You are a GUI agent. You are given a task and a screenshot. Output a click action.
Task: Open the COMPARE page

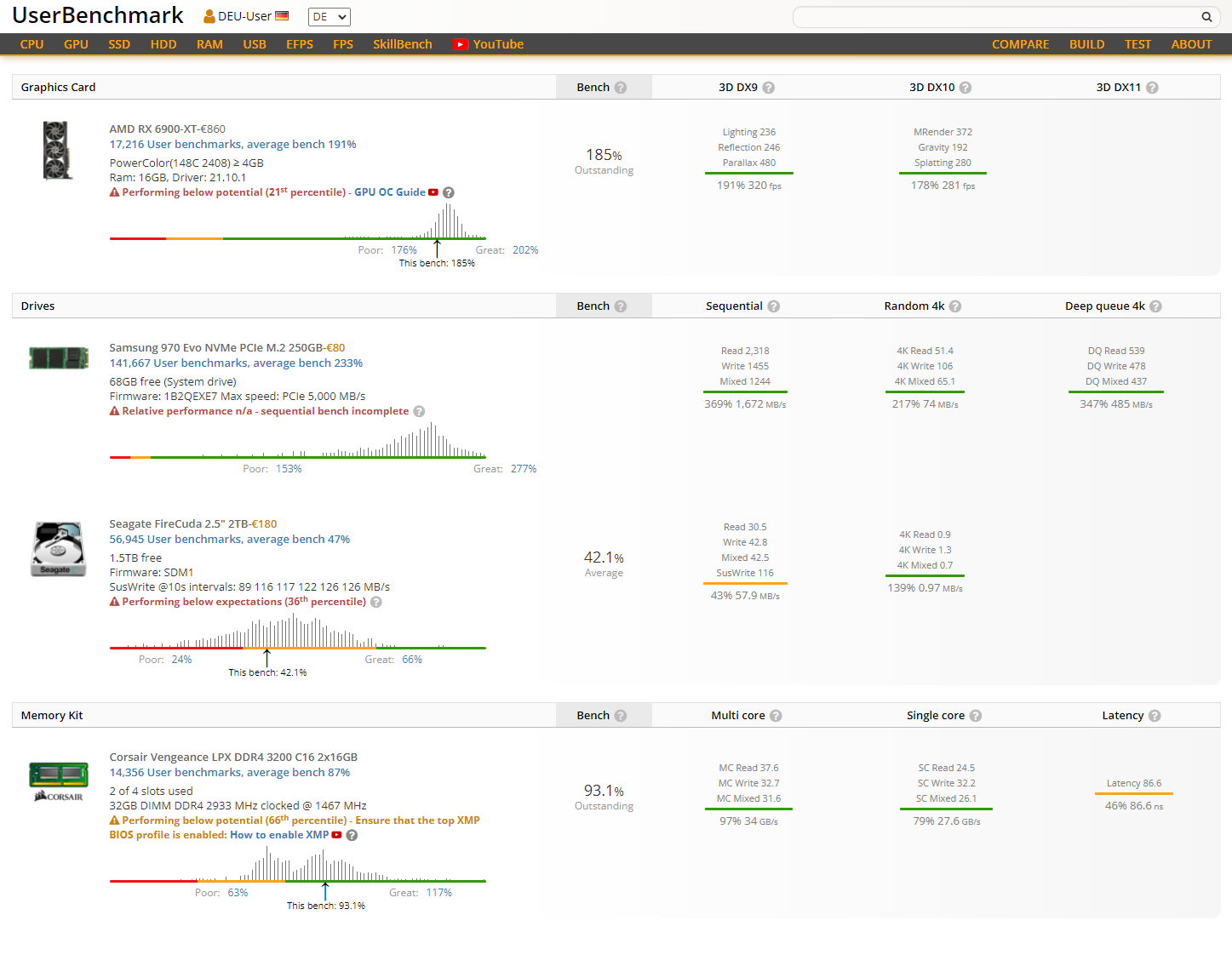point(1020,44)
